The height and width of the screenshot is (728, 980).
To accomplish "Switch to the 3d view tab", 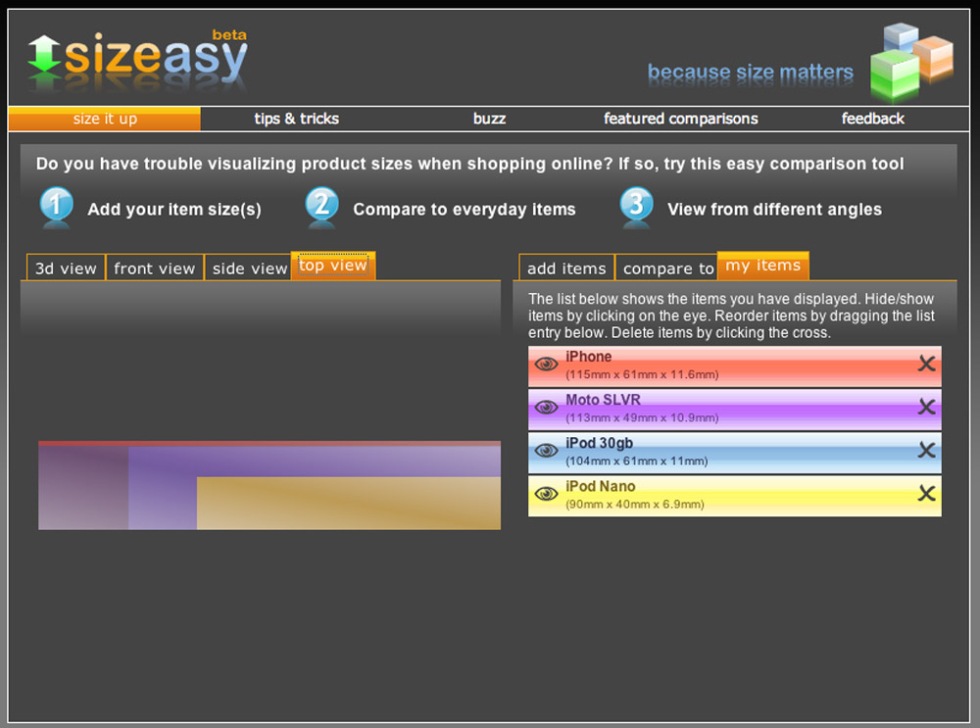I will [x=66, y=268].
